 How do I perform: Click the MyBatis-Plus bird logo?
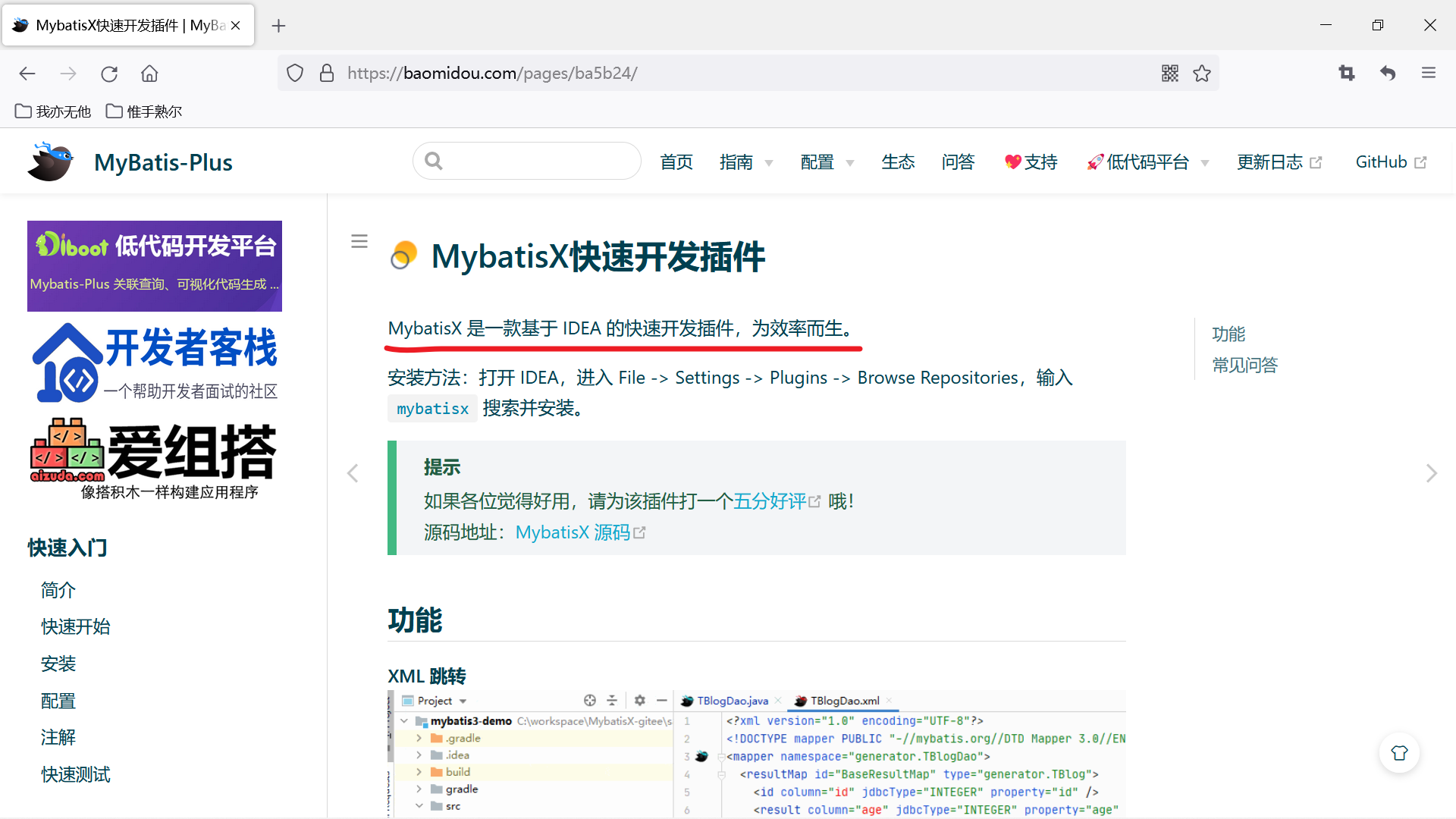coord(50,162)
